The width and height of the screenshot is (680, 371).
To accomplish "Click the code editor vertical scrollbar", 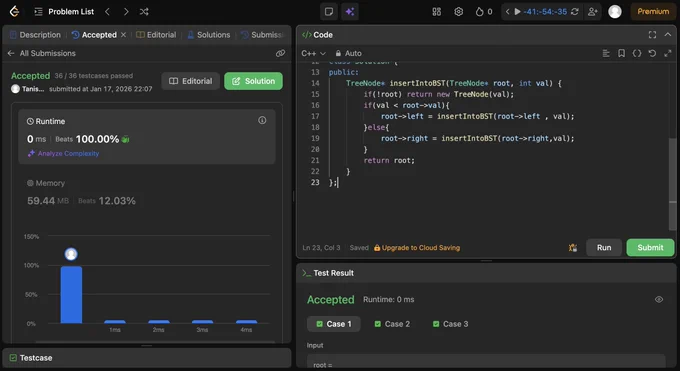I will (x=672, y=184).
